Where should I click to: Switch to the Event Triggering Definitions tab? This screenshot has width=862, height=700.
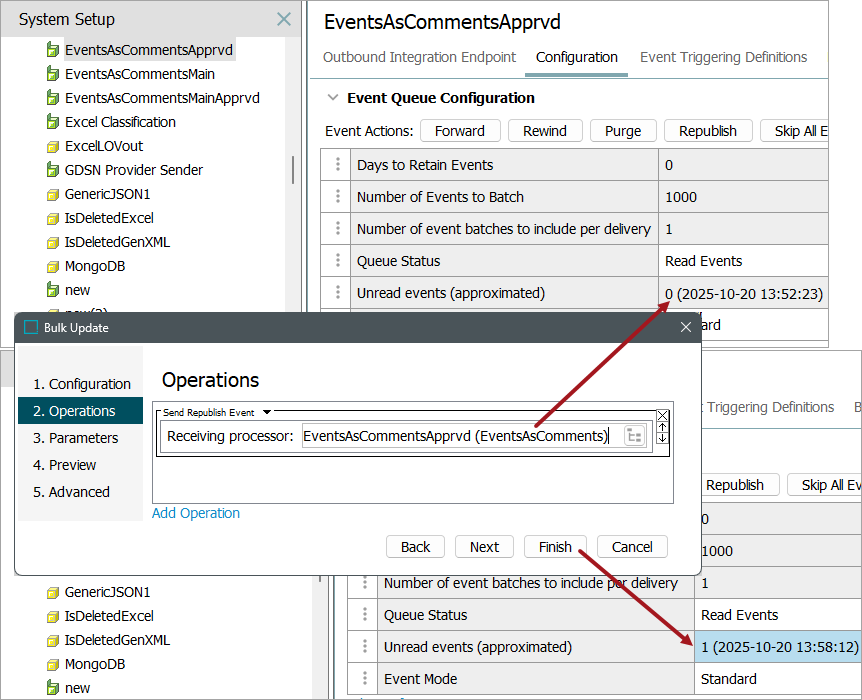(723, 57)
